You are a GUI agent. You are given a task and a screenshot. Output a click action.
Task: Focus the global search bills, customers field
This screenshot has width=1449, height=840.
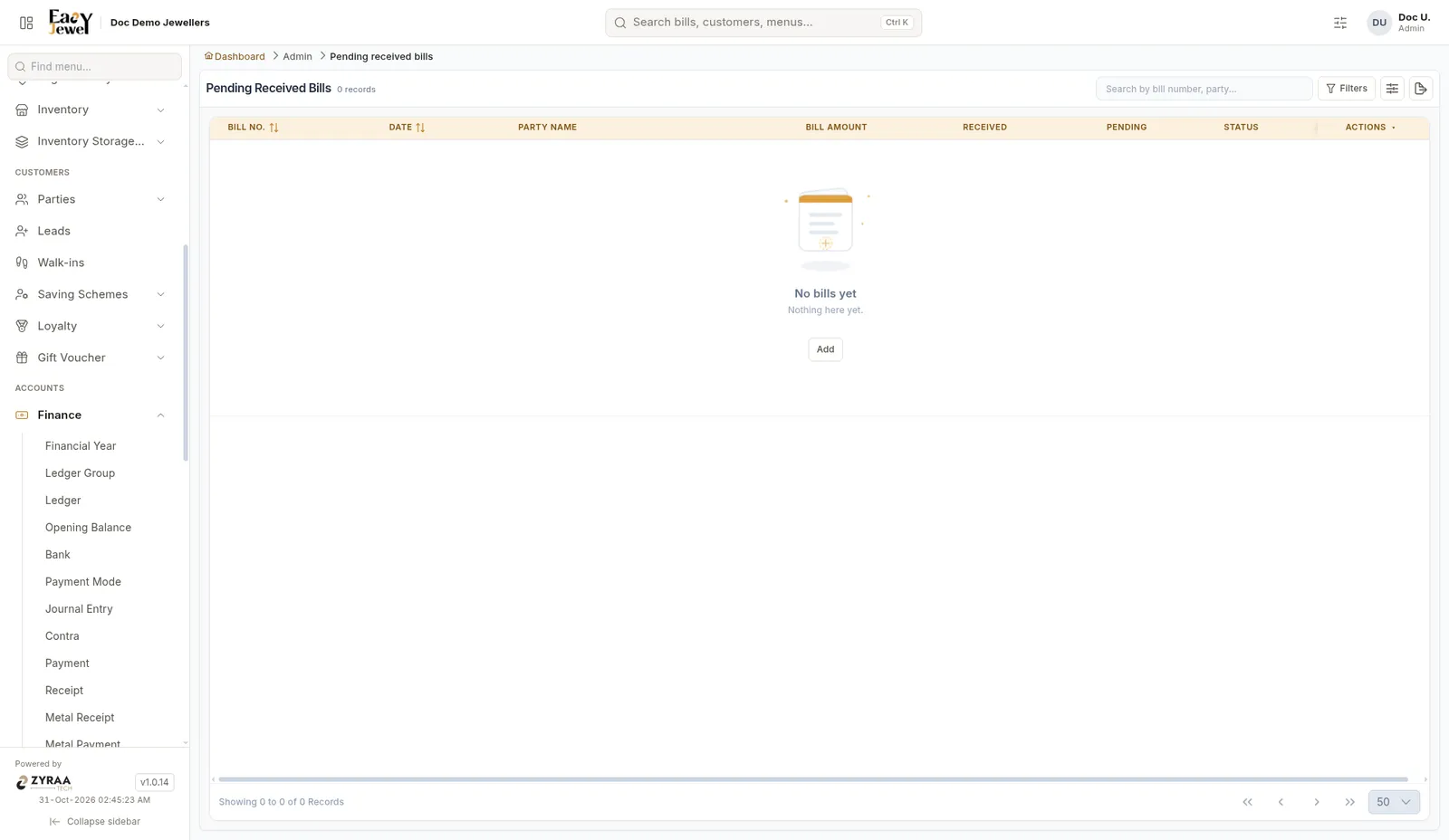click(x=763, y=23)
